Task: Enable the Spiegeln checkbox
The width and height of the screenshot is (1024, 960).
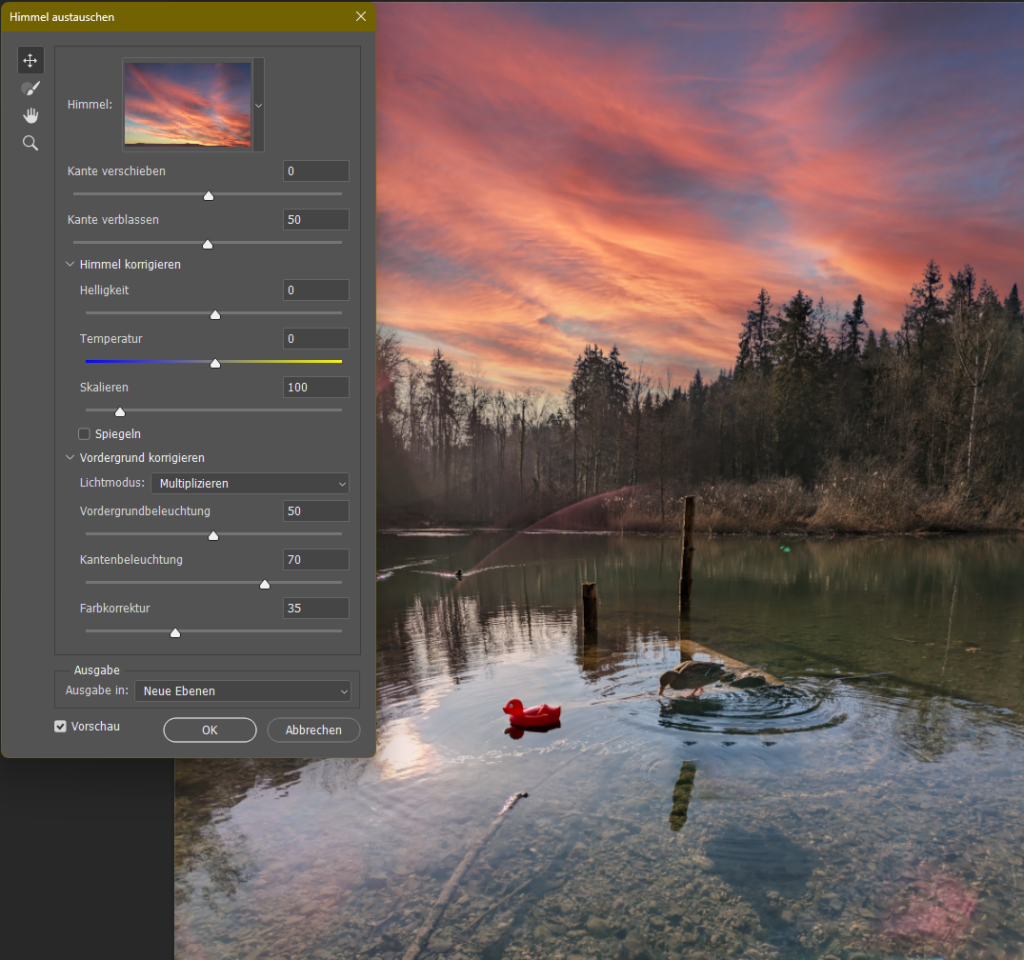Action: point(85,434)
